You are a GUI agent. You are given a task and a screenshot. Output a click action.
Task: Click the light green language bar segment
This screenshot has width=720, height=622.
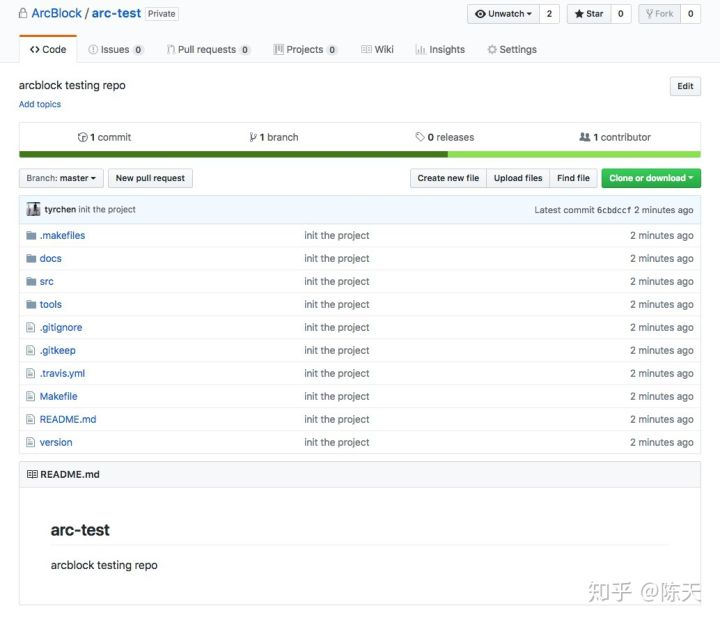click(x=574, y=155)
